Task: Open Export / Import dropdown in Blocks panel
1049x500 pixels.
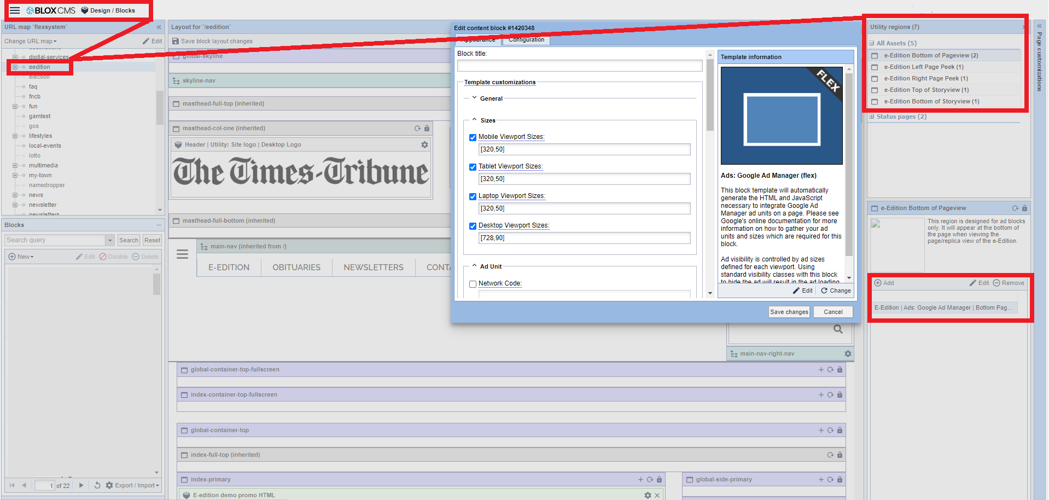Action: [132, 485]
